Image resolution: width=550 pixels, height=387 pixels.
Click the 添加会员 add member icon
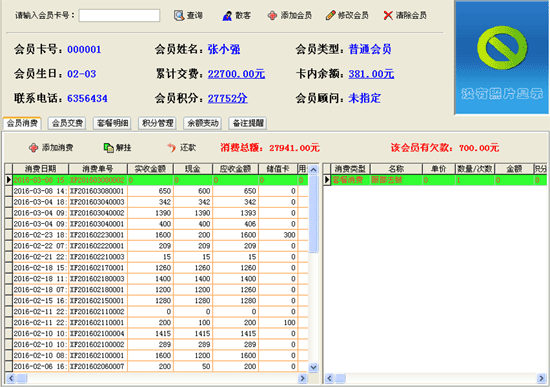pos(272,15)
